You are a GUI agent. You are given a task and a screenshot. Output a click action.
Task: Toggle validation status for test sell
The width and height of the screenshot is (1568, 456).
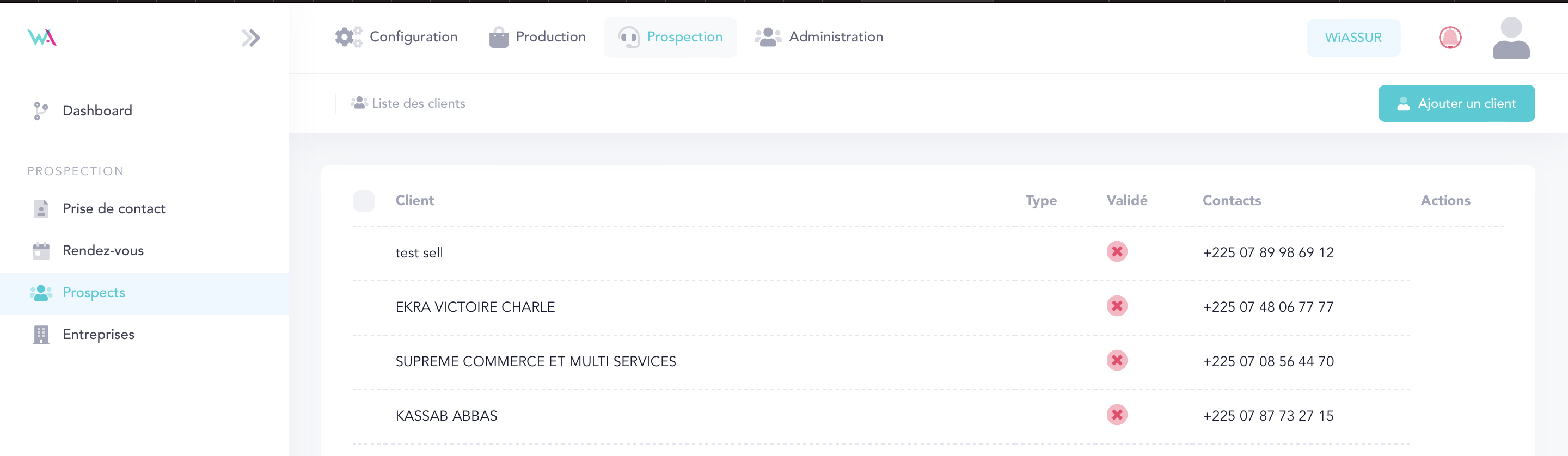coord(1116,252)
